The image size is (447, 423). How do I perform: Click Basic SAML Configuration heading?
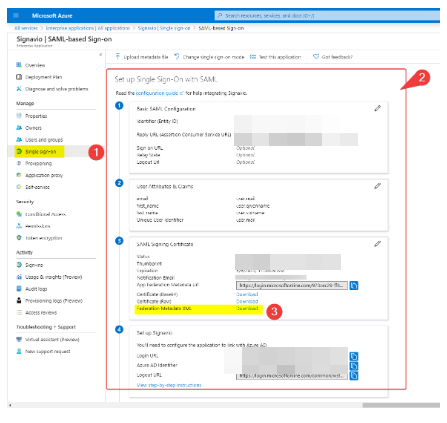click(166, 109)
